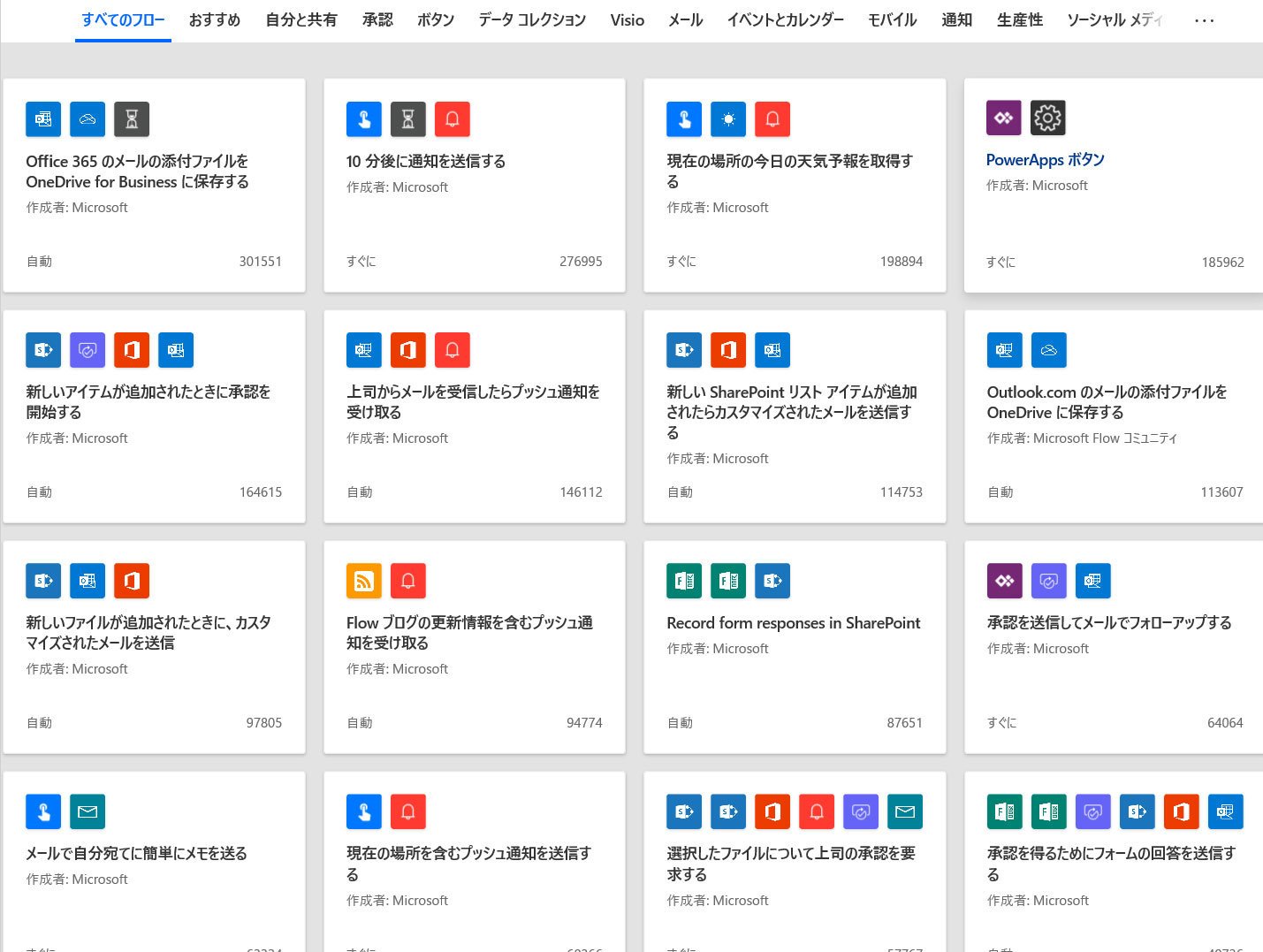Open the '通知' tab

point(957,19)
